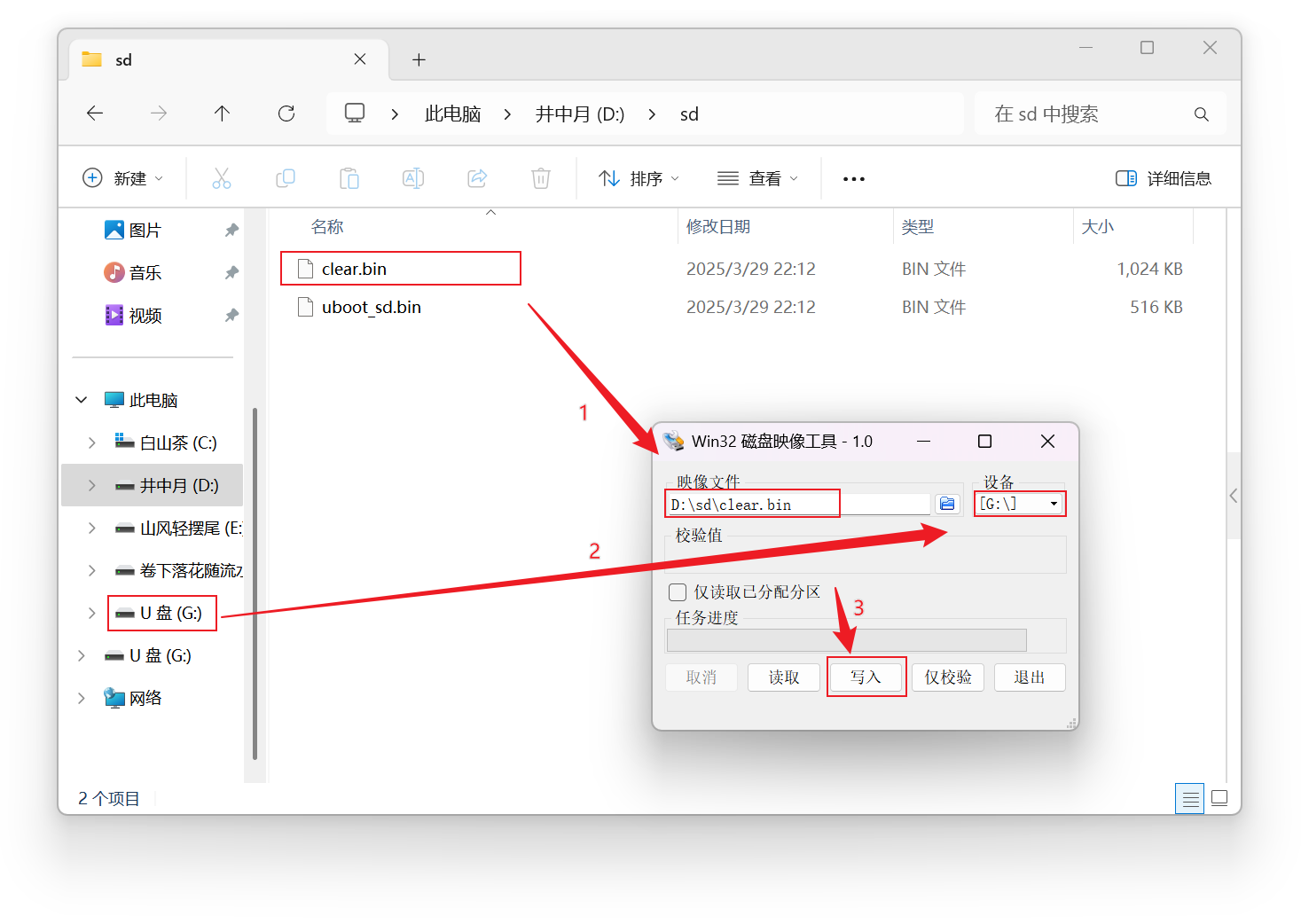Click the Copy icon in the toolbar
The width and height of the screenshot is (1301, 924).
pos(286,178)
